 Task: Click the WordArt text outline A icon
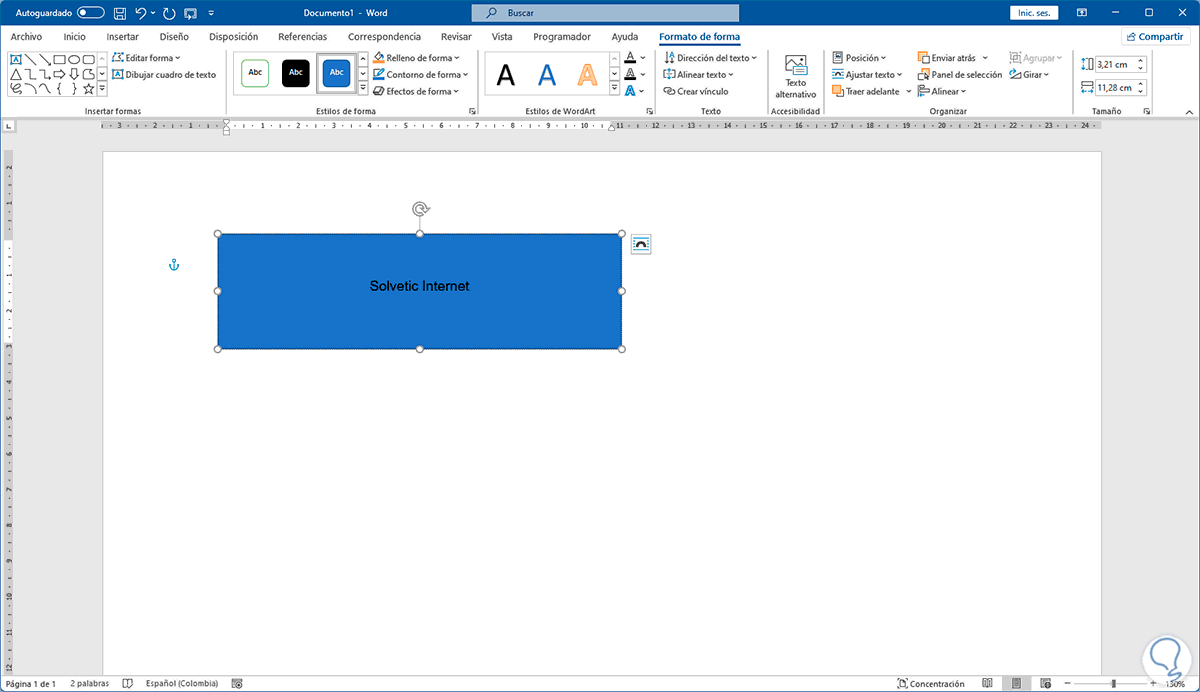tap(629, 74)
